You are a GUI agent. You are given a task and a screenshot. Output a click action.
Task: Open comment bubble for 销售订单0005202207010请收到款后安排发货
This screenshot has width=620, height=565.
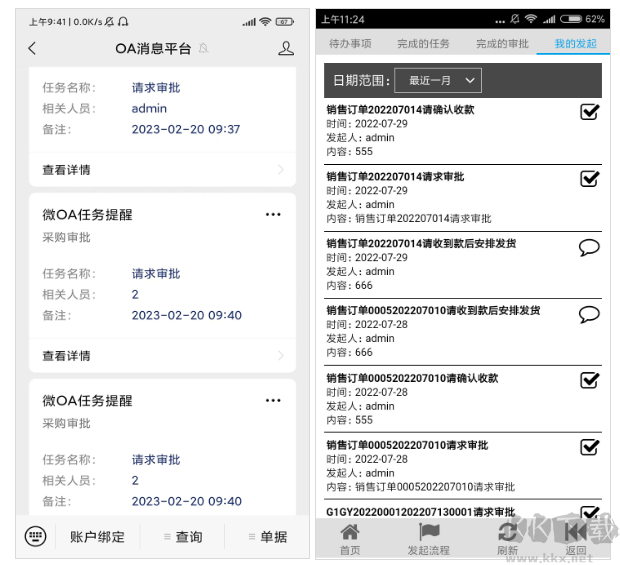coord(589,315)
